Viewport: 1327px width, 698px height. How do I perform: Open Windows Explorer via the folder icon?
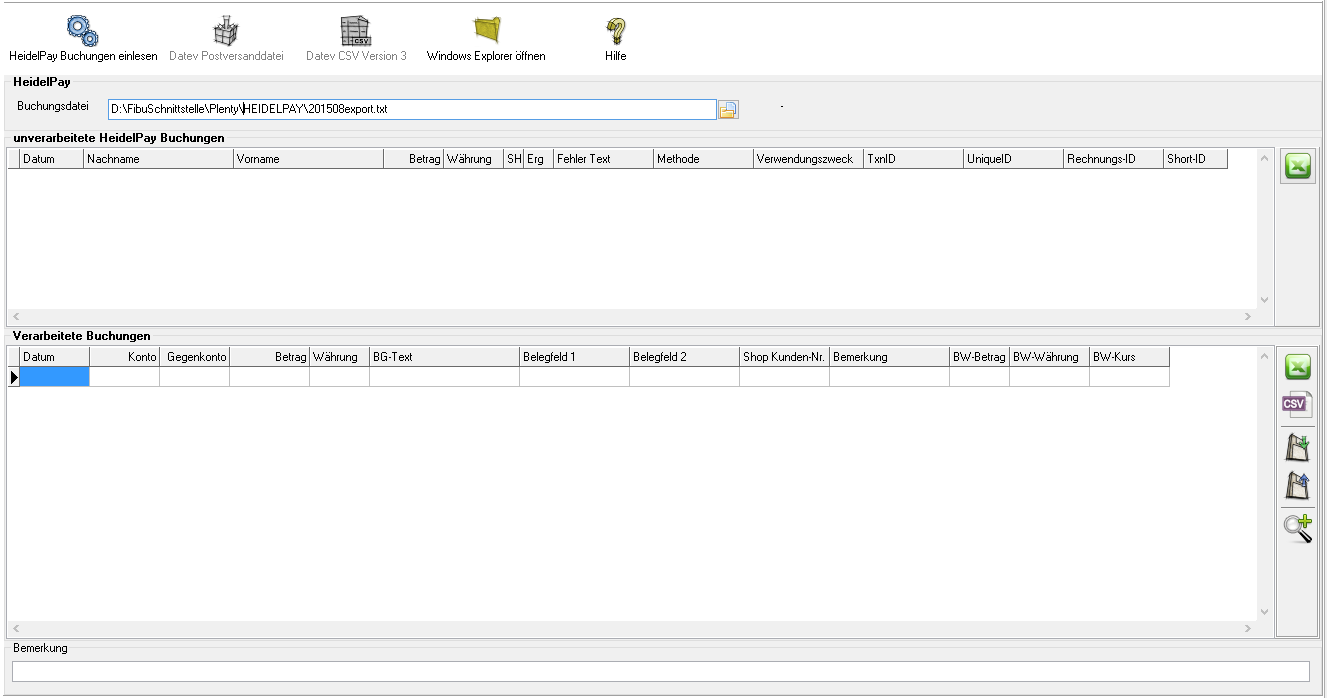coord(486,31)
